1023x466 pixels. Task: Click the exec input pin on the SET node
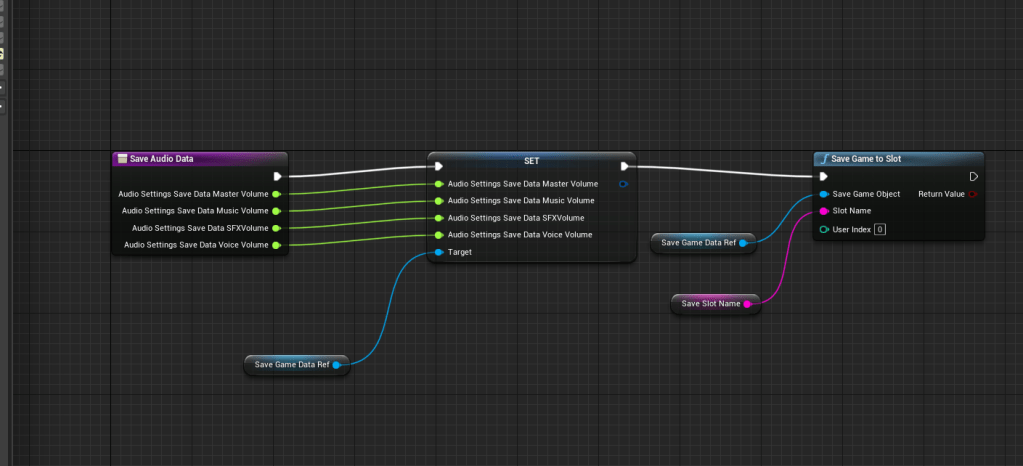pos(438,167)
